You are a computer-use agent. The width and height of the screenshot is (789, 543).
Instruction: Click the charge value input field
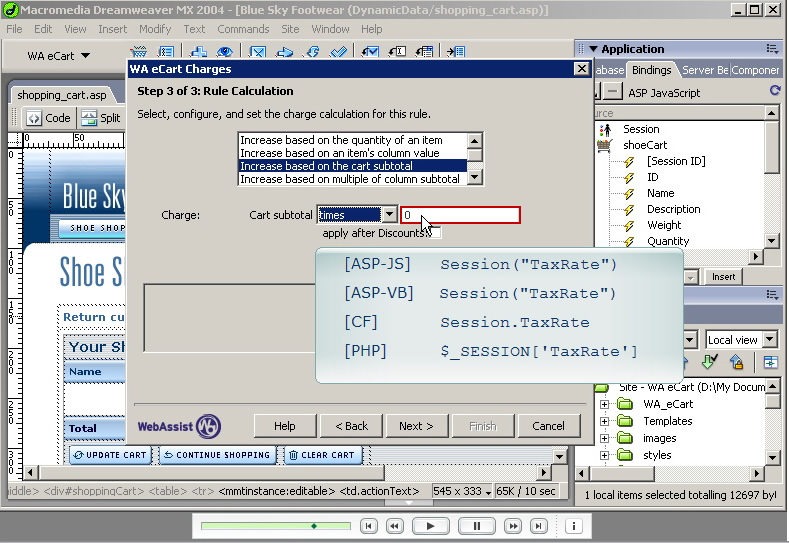click(x=460, y=215)
